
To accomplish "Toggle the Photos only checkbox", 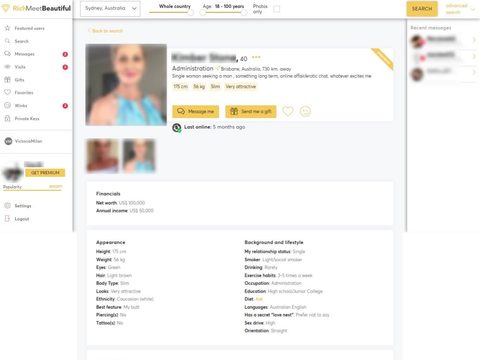I will [276, 9].
